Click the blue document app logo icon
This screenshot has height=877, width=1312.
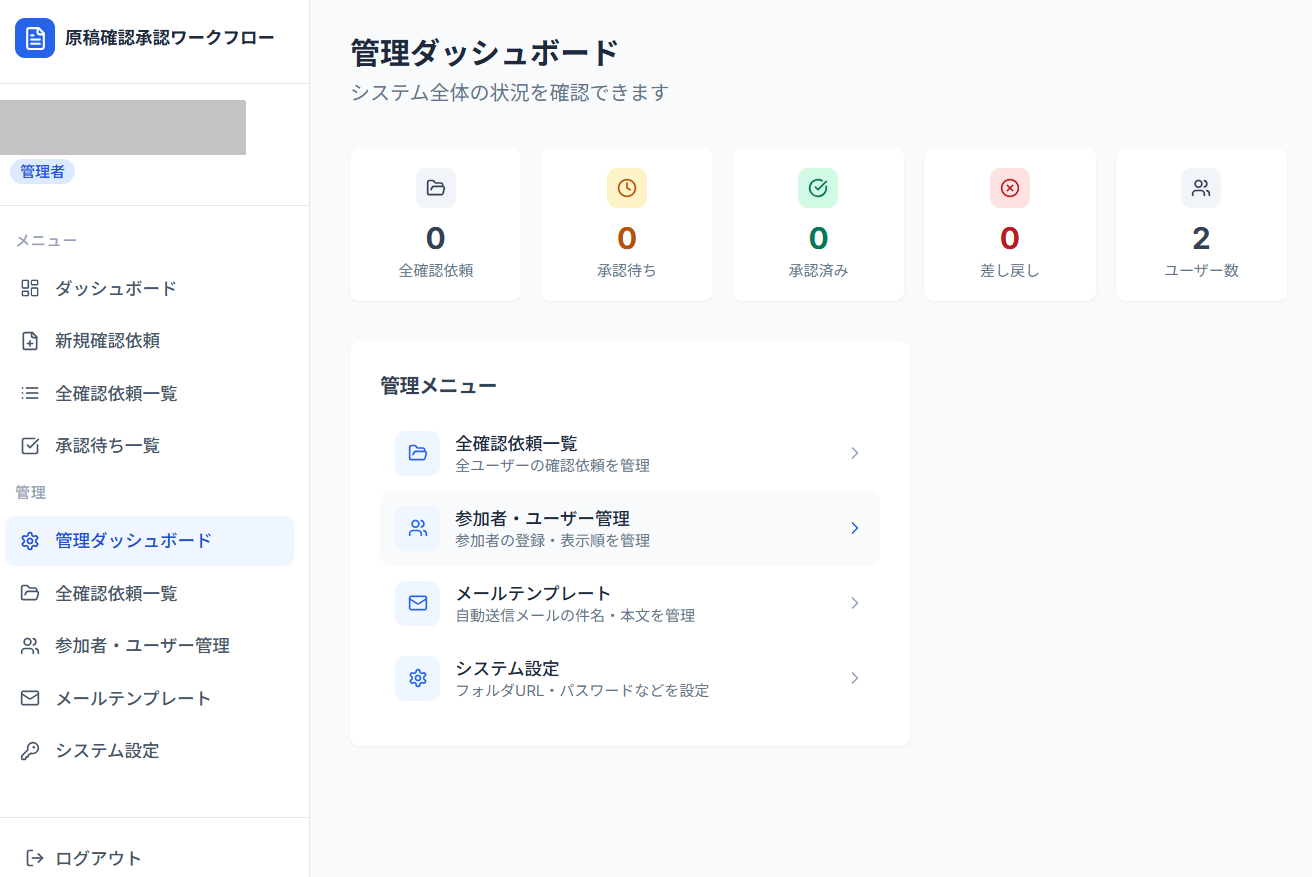pyautogui.click(x=35, y=38)
